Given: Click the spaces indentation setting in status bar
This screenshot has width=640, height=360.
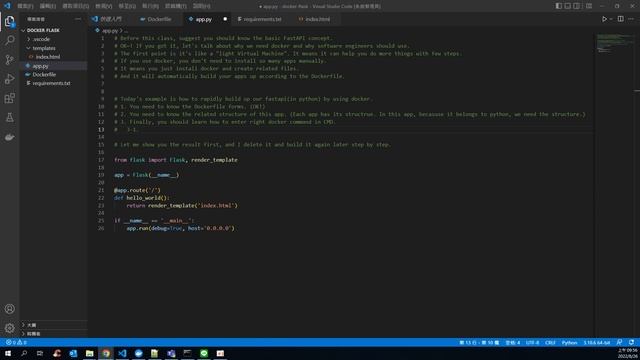Looking at the screenshot, I should (x=513, y=342).
